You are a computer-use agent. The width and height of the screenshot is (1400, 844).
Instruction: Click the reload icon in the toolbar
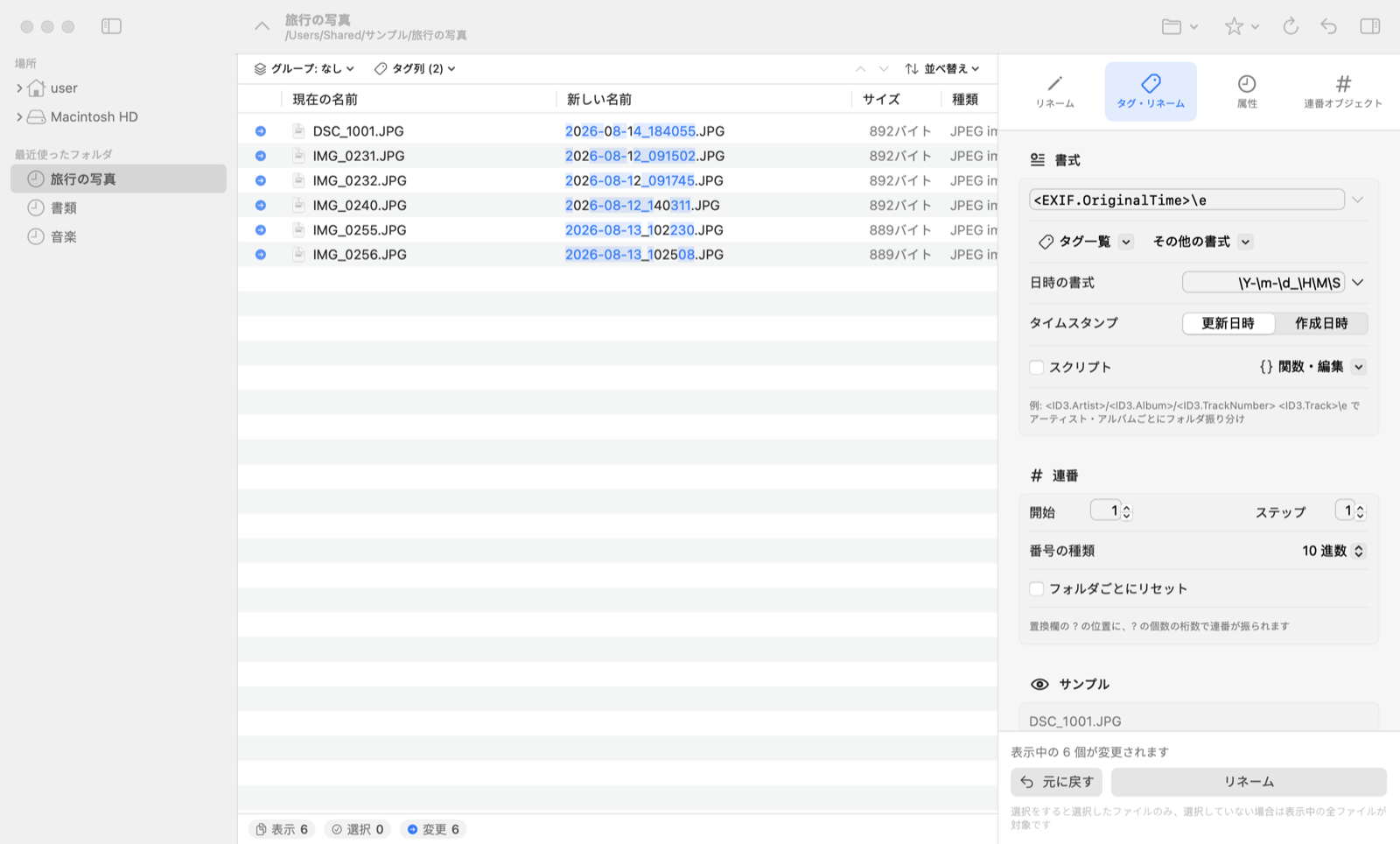pyautogui.click(x=1291, y=26)
